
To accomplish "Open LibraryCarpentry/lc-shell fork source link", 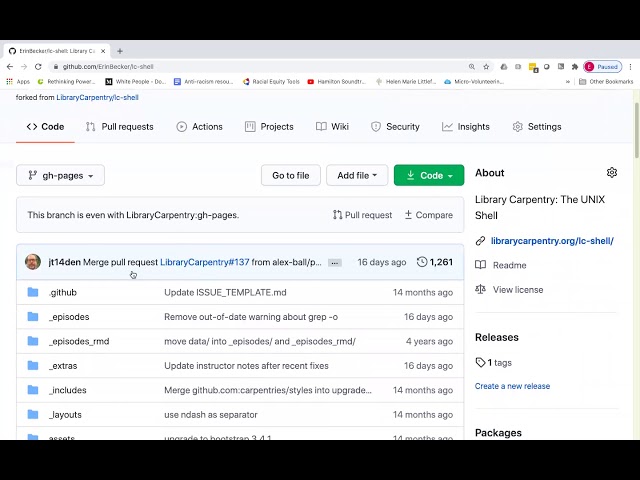I will click(98, 97).
